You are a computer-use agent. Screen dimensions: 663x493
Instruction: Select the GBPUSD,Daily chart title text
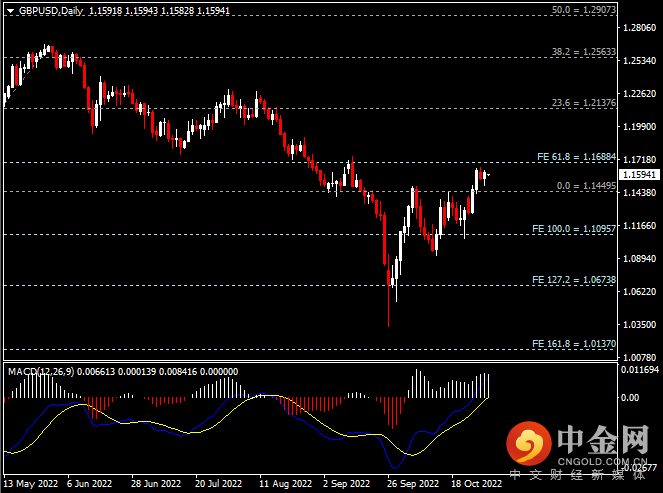pos(51,11)
